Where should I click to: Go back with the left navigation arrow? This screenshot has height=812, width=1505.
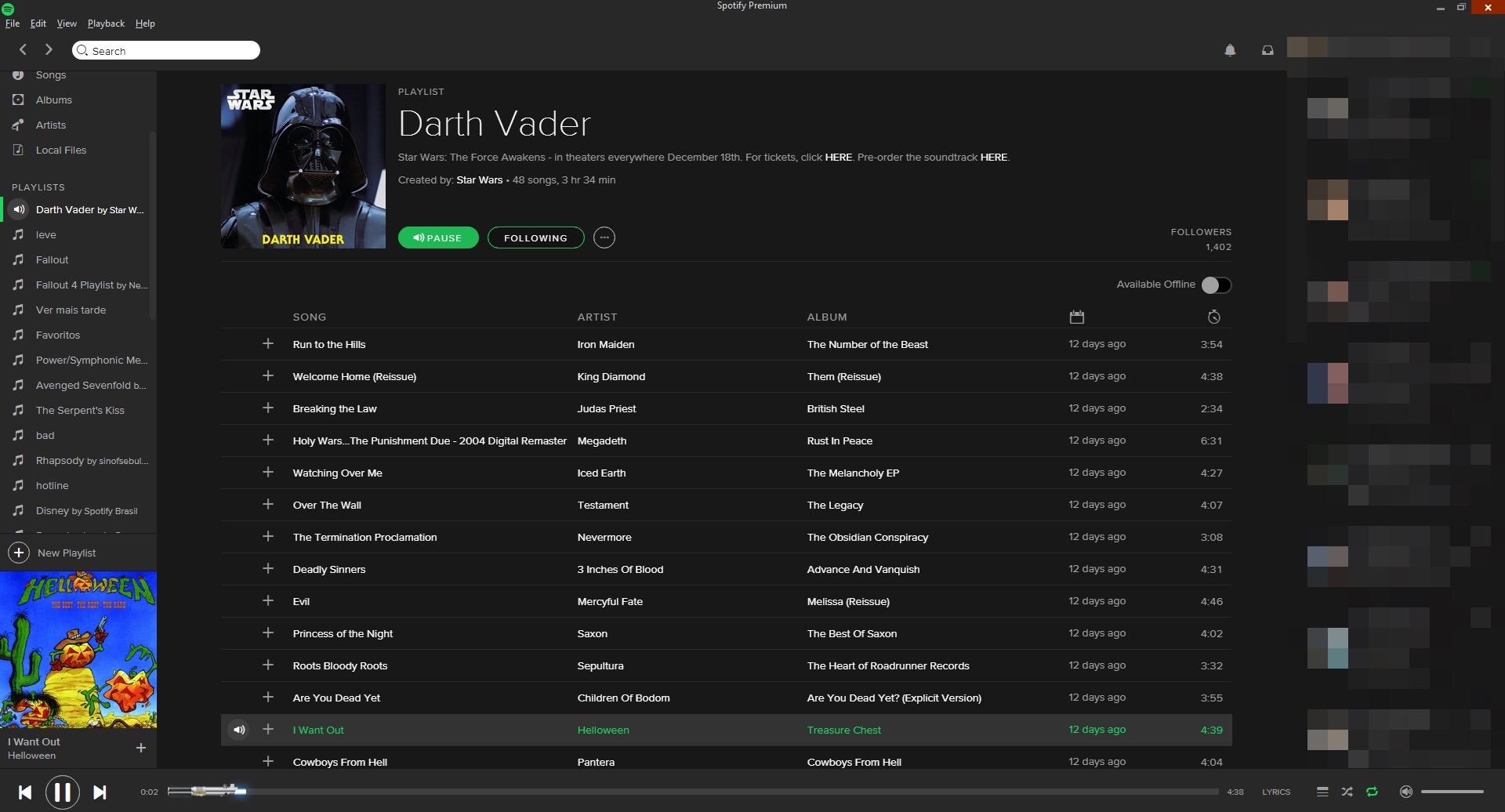[x=23, y=49]
